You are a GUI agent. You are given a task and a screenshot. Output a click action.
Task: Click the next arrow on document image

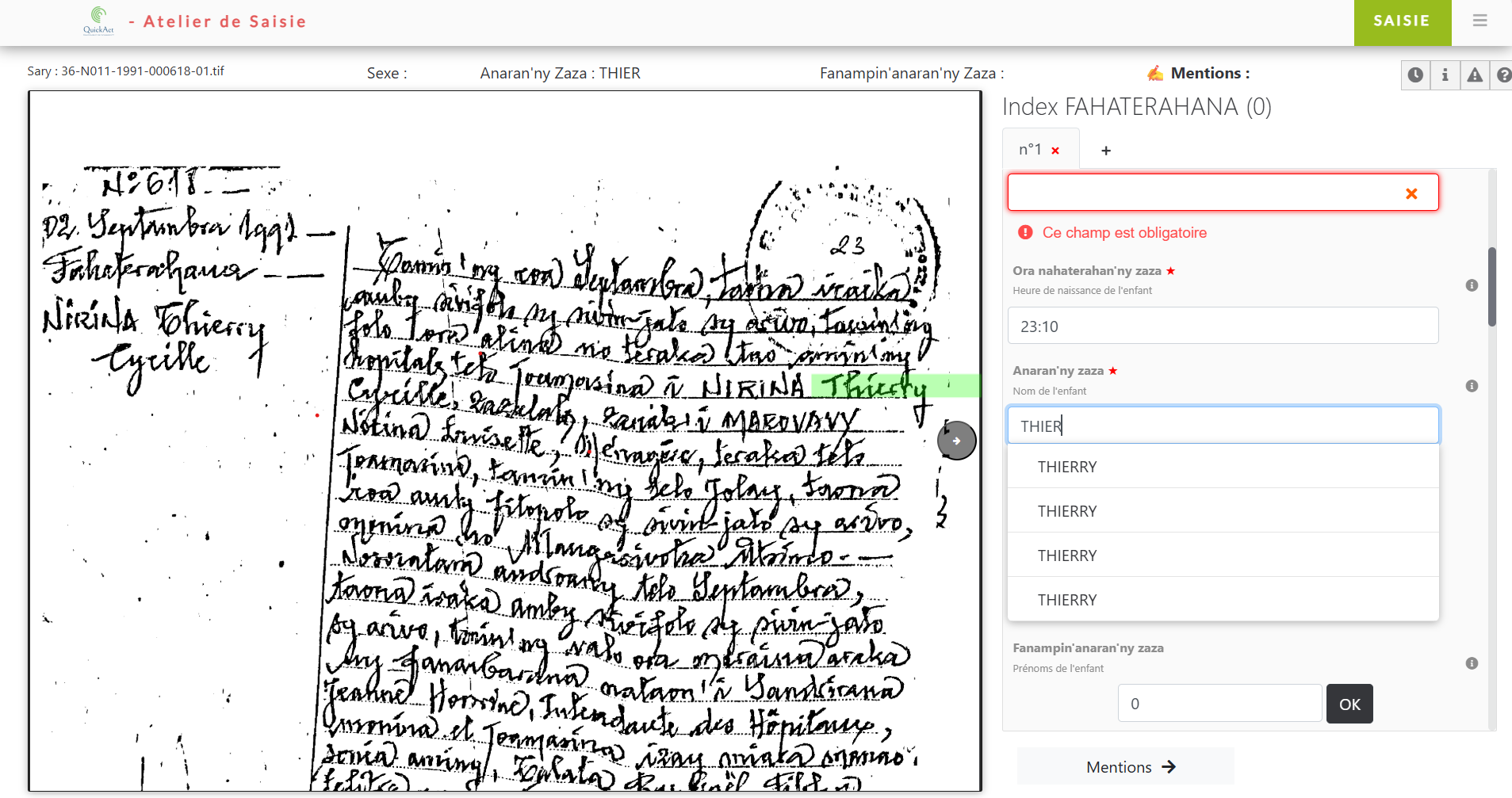pos(957,441)
